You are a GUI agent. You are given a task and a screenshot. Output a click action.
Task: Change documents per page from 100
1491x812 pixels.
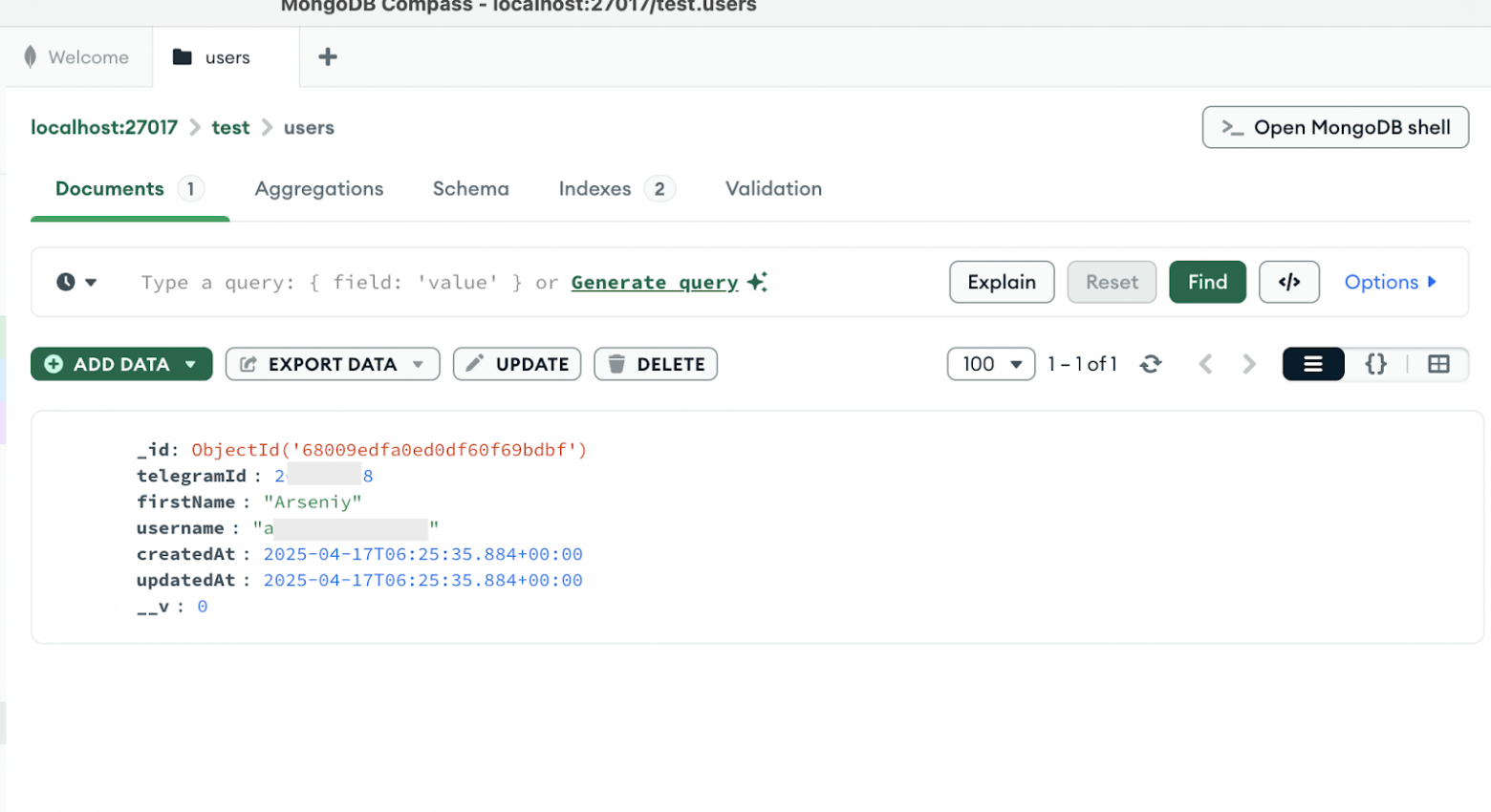click(x=991, y=364)
